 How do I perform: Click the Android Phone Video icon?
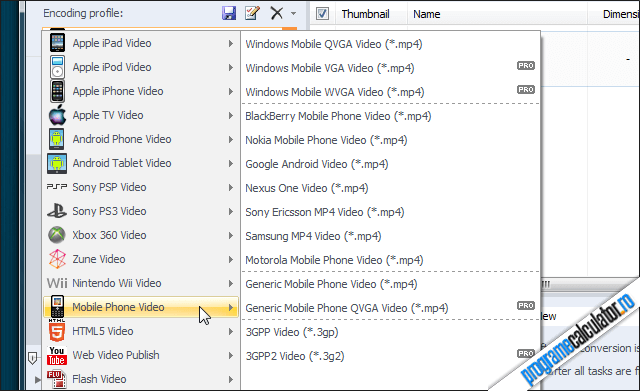pos(57,139)
